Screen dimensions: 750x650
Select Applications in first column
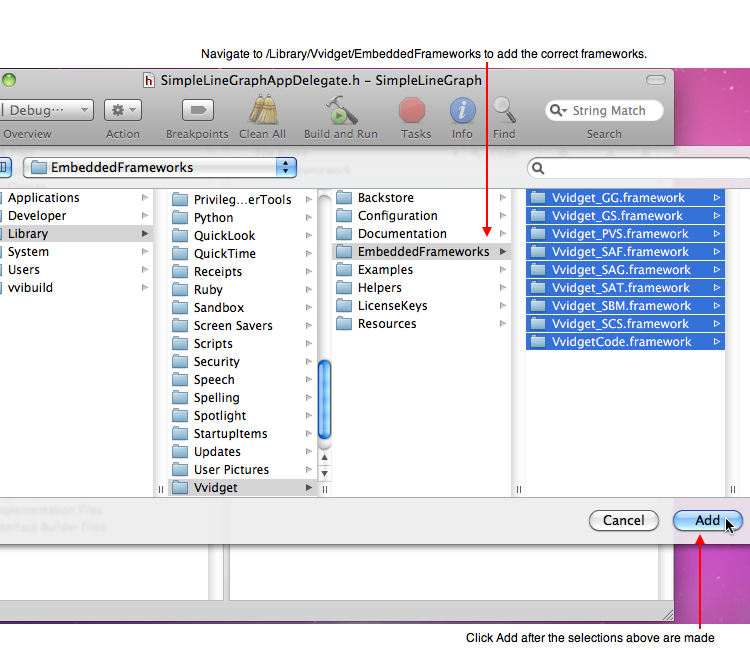coord(76,198)
